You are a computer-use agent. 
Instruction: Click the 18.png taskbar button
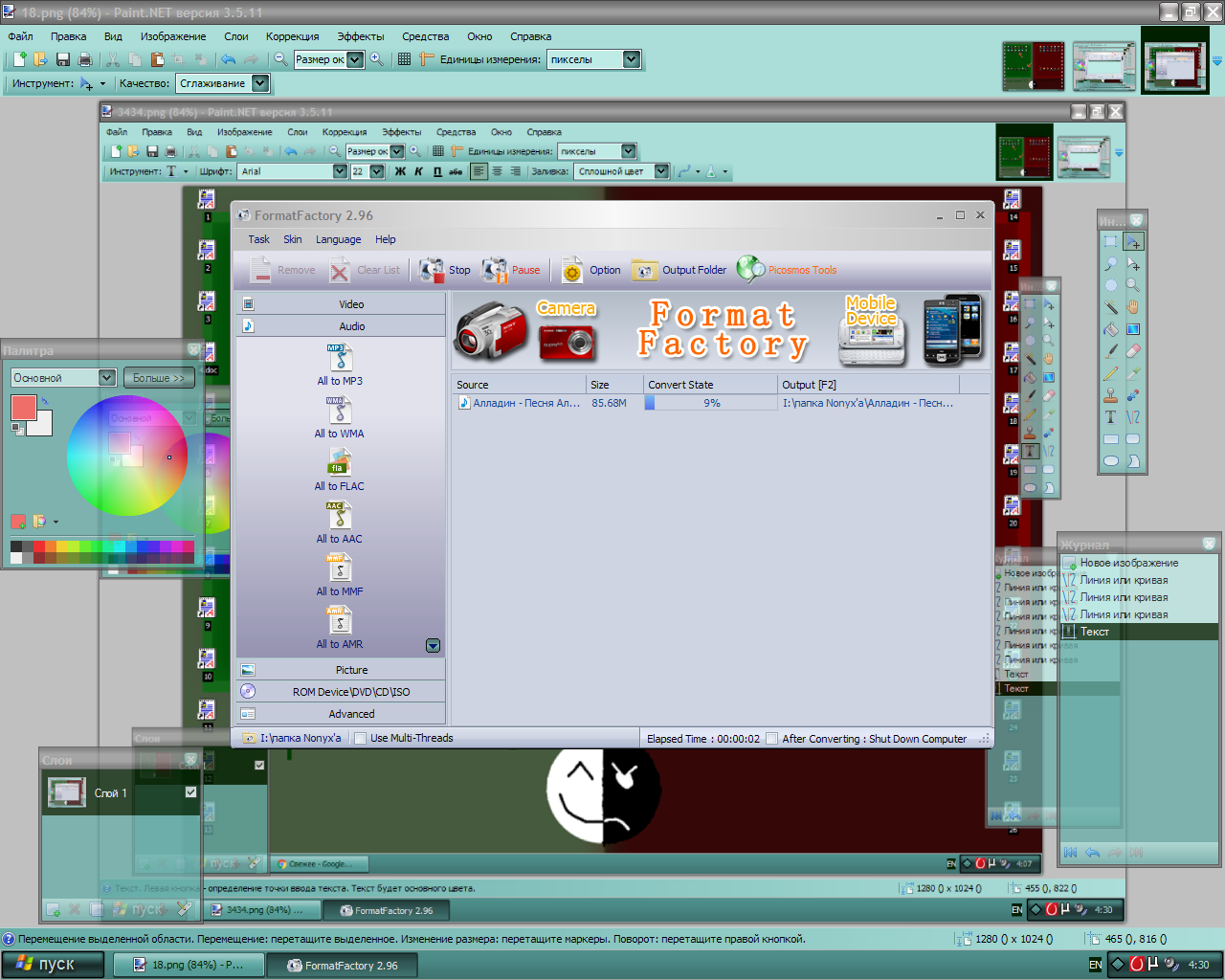(189, 966)
